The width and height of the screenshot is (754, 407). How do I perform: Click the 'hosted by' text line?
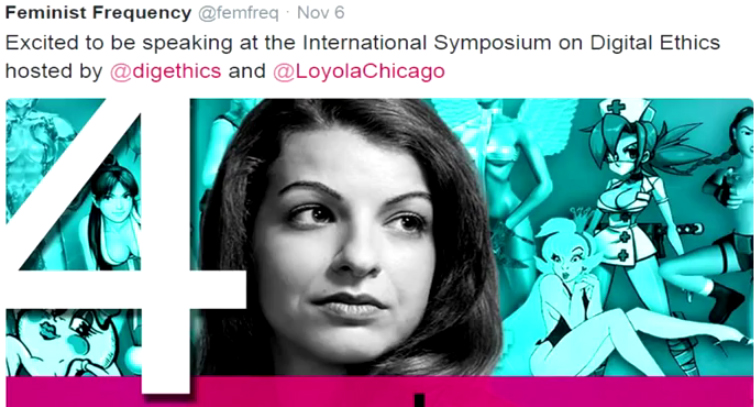[225, 71]
